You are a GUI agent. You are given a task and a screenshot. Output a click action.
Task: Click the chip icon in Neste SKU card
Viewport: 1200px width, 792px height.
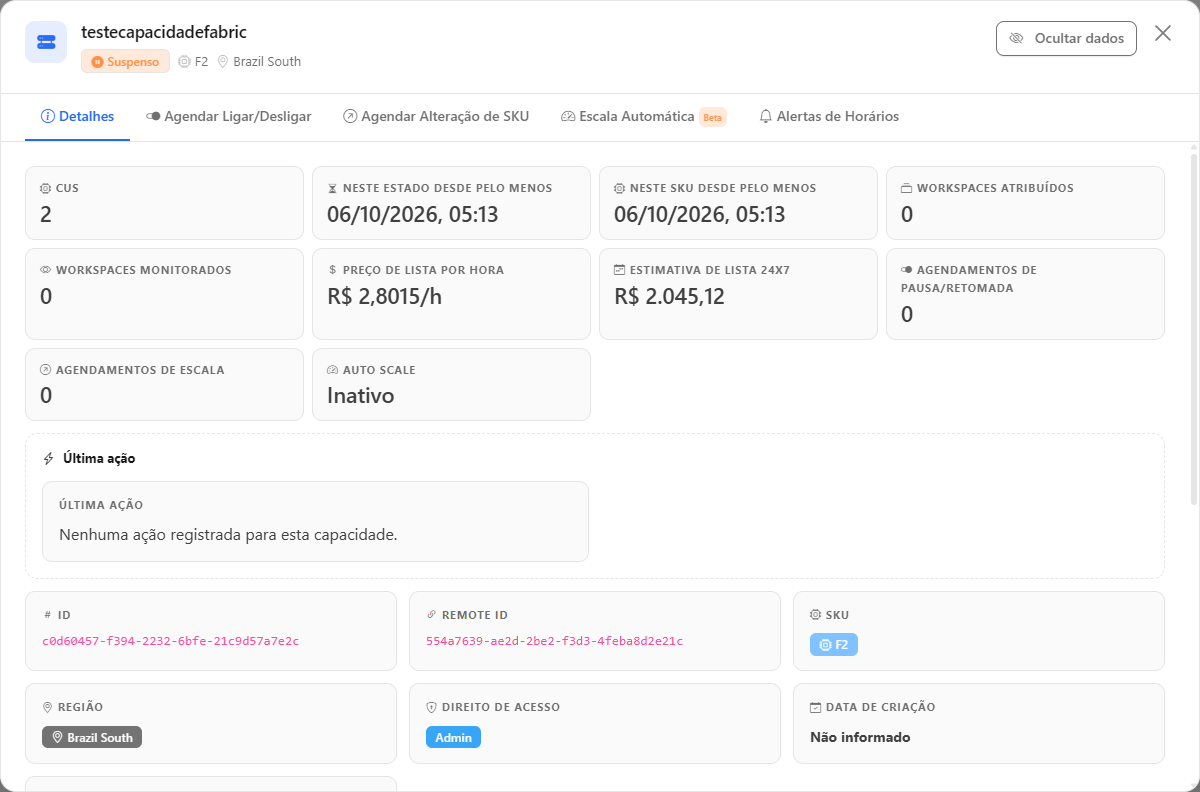(x=619, y=188)
